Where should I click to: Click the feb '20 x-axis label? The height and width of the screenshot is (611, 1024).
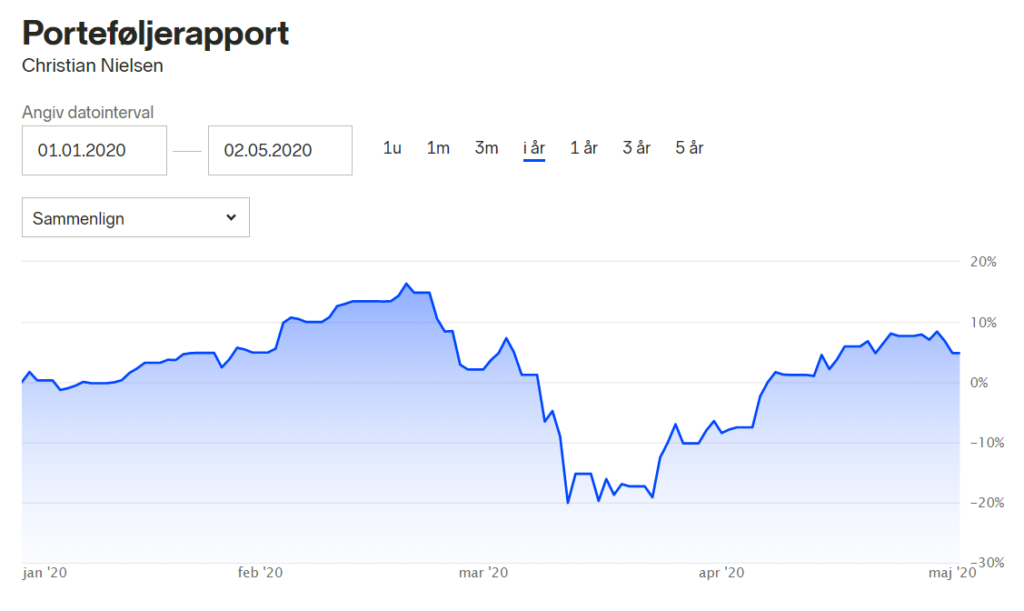(x=260, y=573)
